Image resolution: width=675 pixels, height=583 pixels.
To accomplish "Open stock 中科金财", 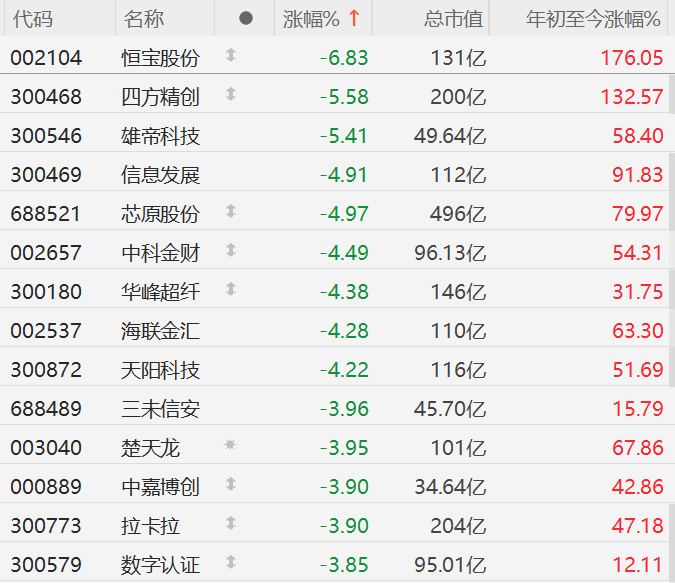I will pyautogui.click(x=161, y=253).
